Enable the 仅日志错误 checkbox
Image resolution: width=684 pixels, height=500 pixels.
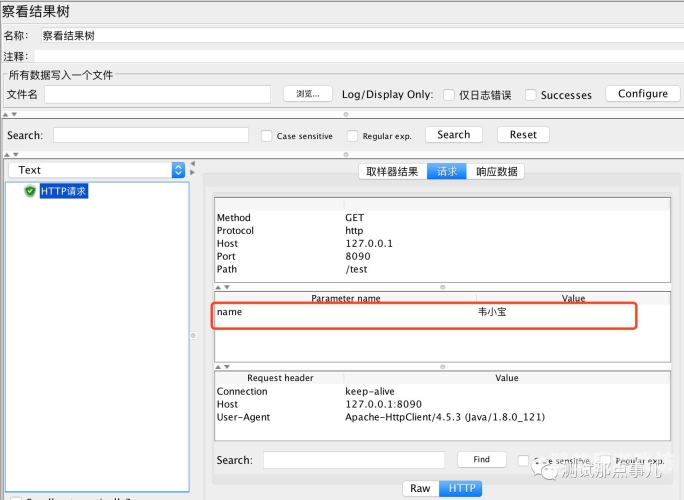point(449,95)
